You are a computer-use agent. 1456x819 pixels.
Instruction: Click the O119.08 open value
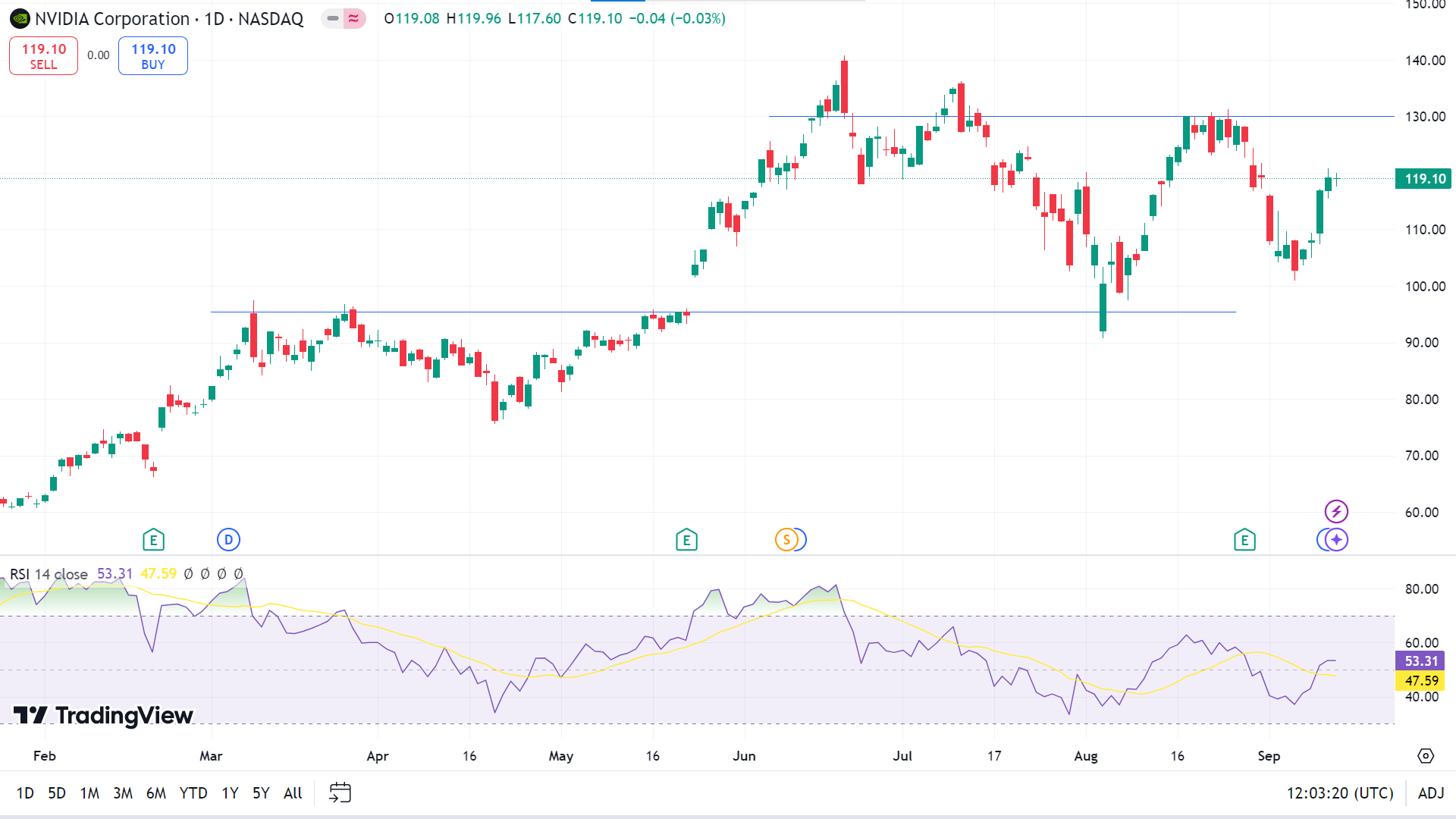(412, 18)
